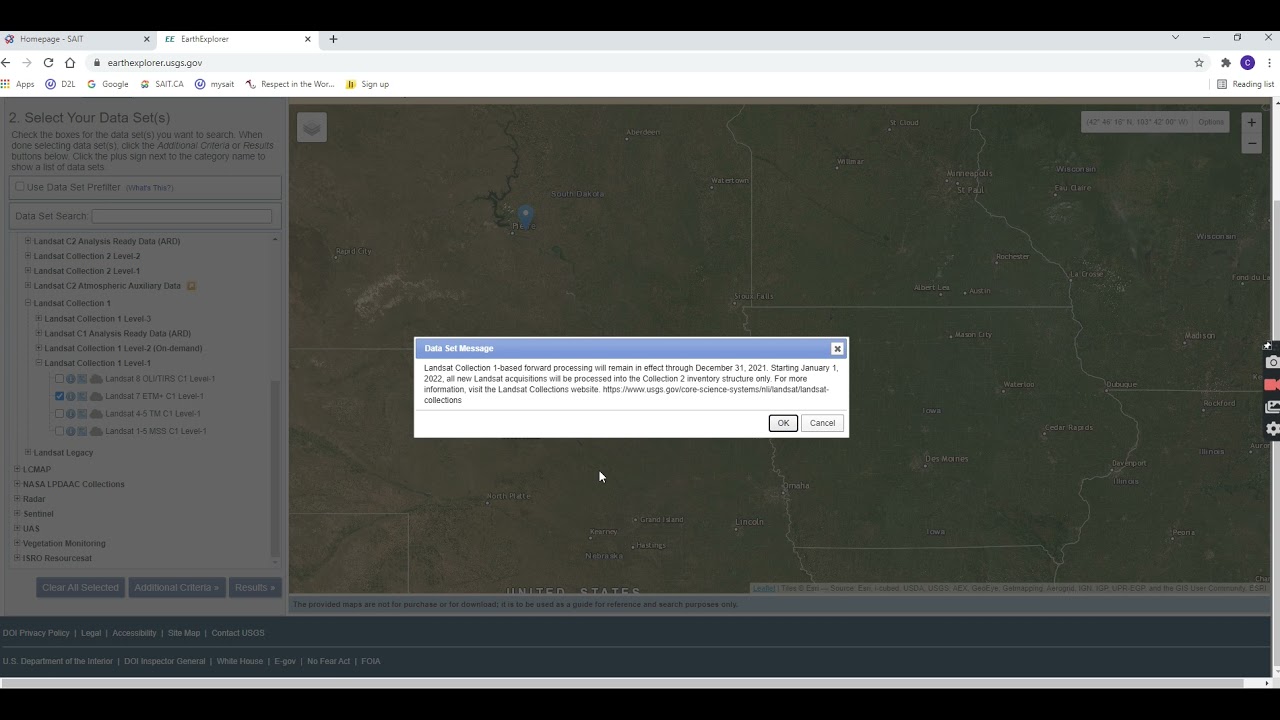Open the Contact USGS footer link

tap(238, 633)
